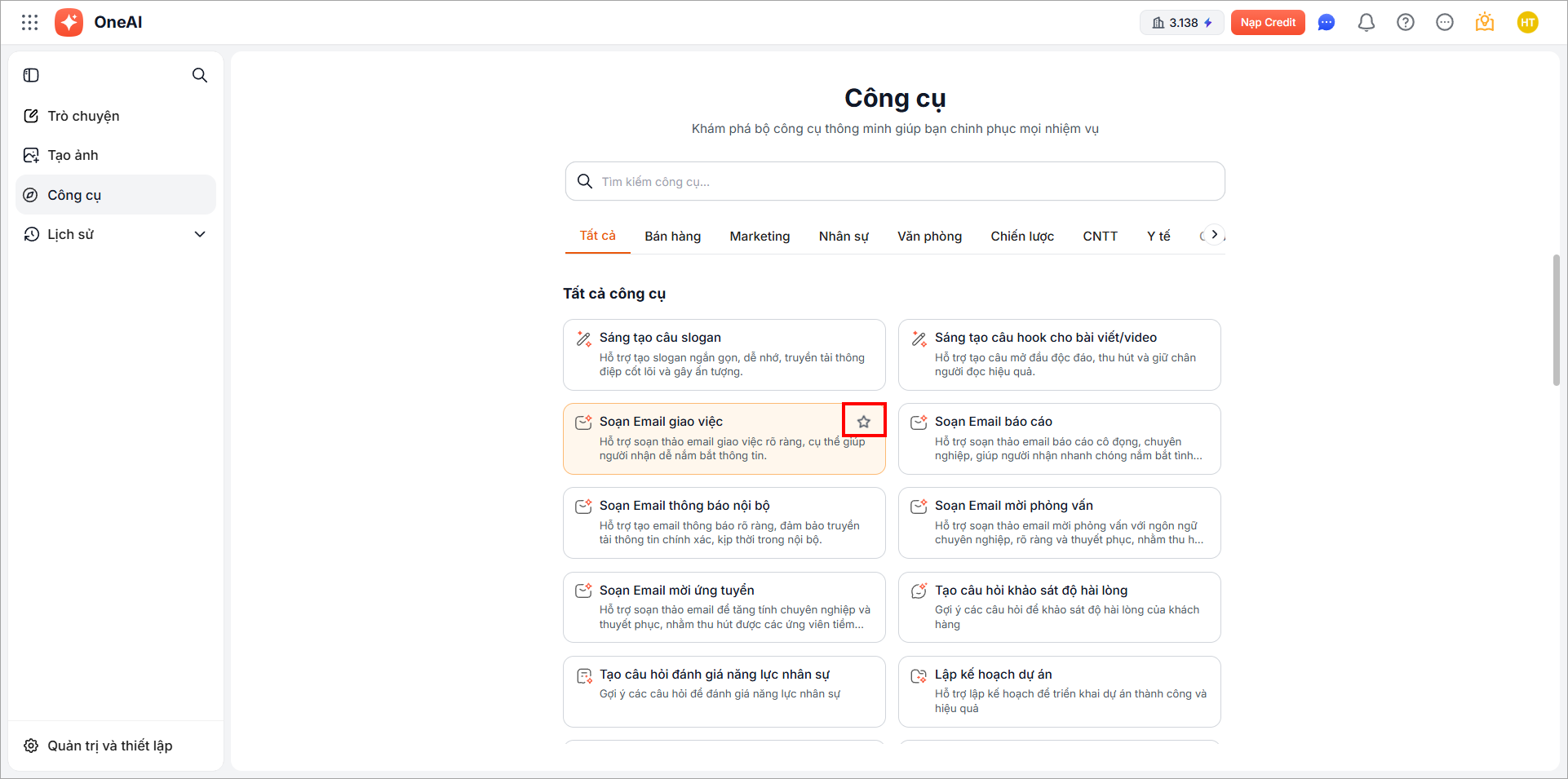Open the Sáng tạo câu slogan tool
This screenshot has width=1568, height=779.
click(x=724, y=354)
